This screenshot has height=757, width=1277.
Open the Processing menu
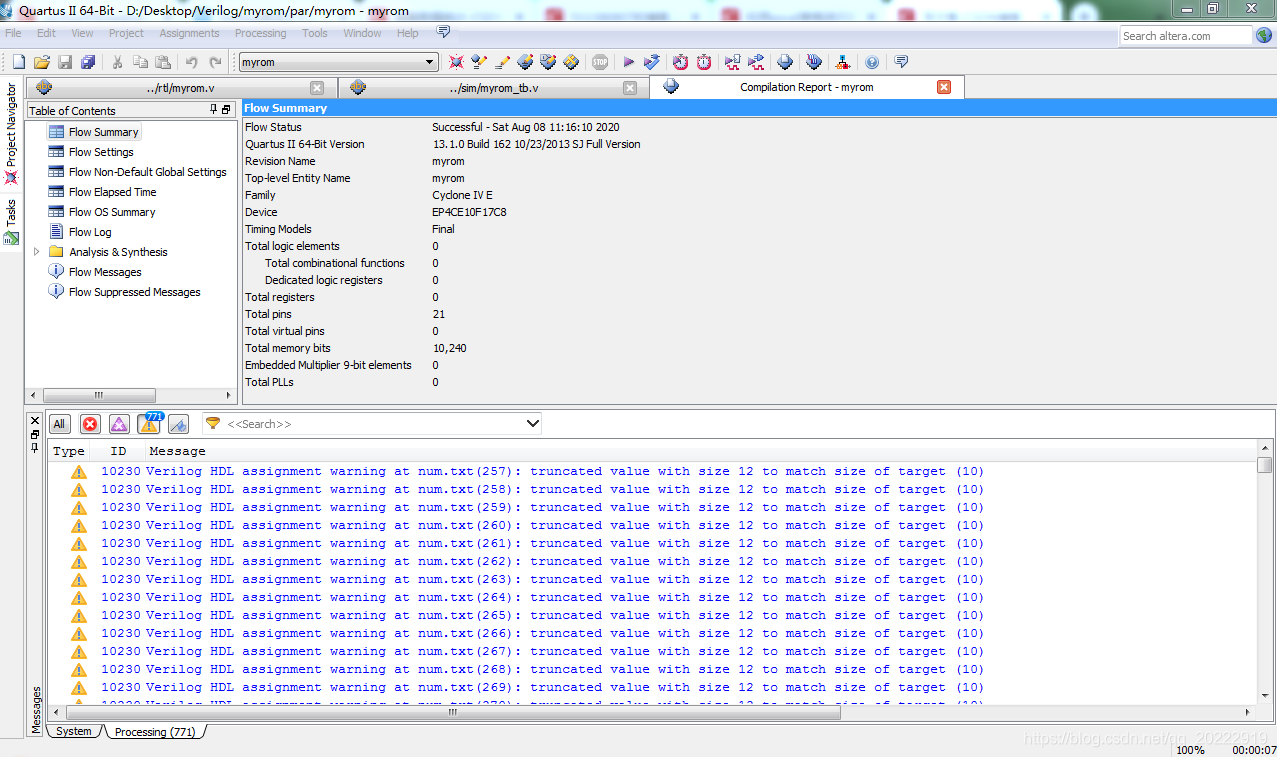coord(260,33)
